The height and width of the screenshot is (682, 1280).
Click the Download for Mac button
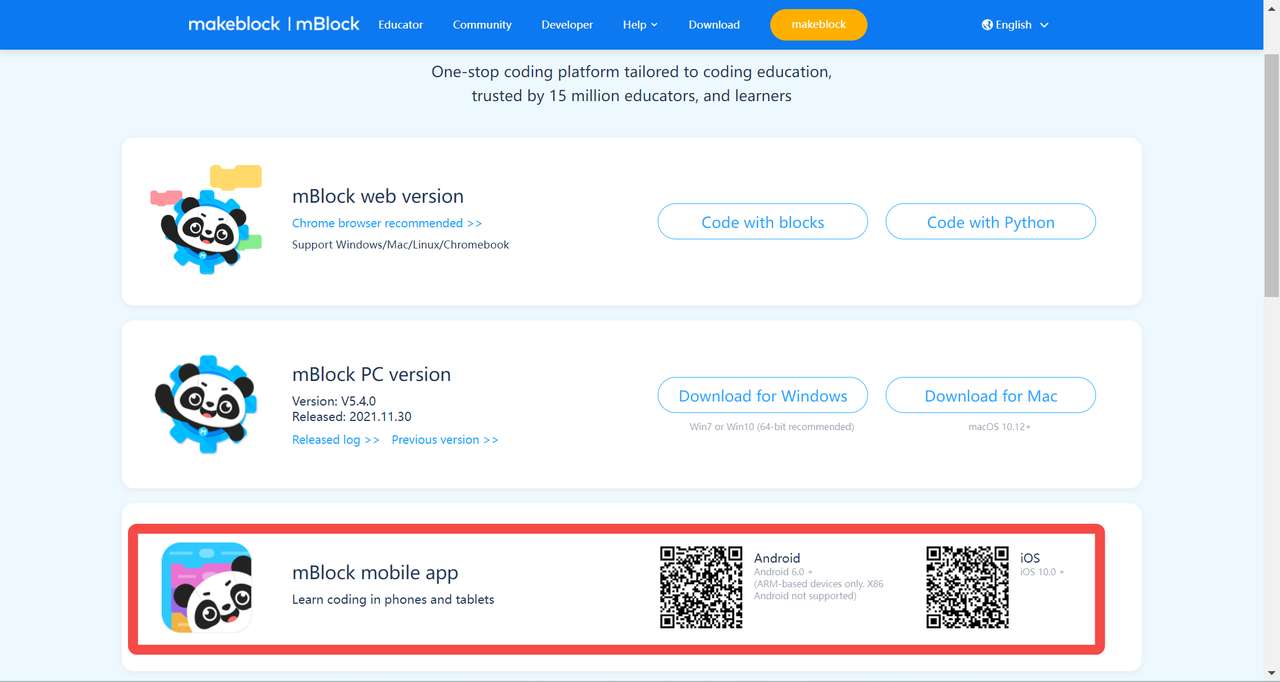pyautogui.click(x=991, y=395)
